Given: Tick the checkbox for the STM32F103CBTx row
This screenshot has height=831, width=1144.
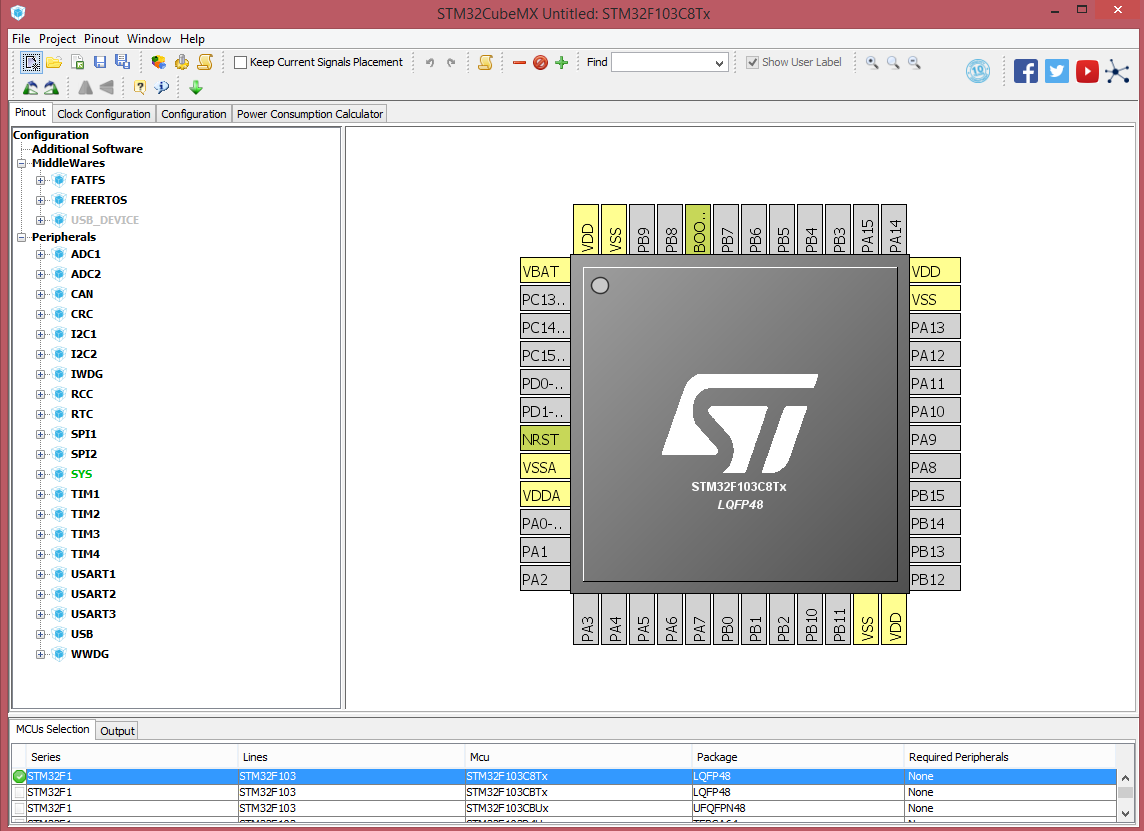Looking at the screenshot, I should pos(20,792).
